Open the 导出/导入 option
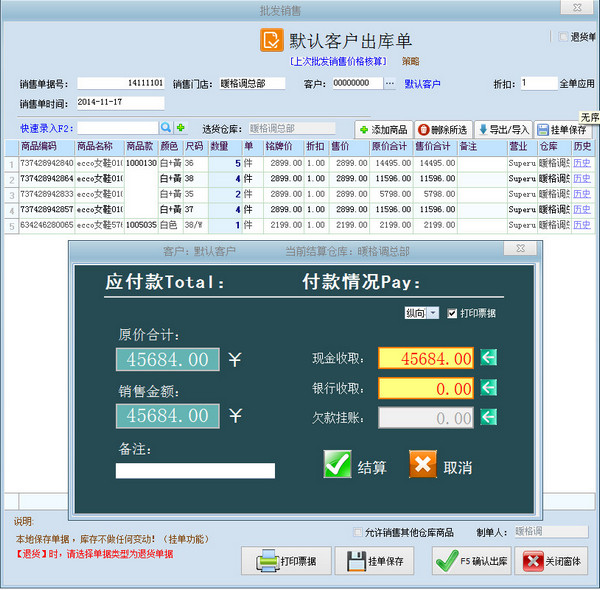 point(503,129)
